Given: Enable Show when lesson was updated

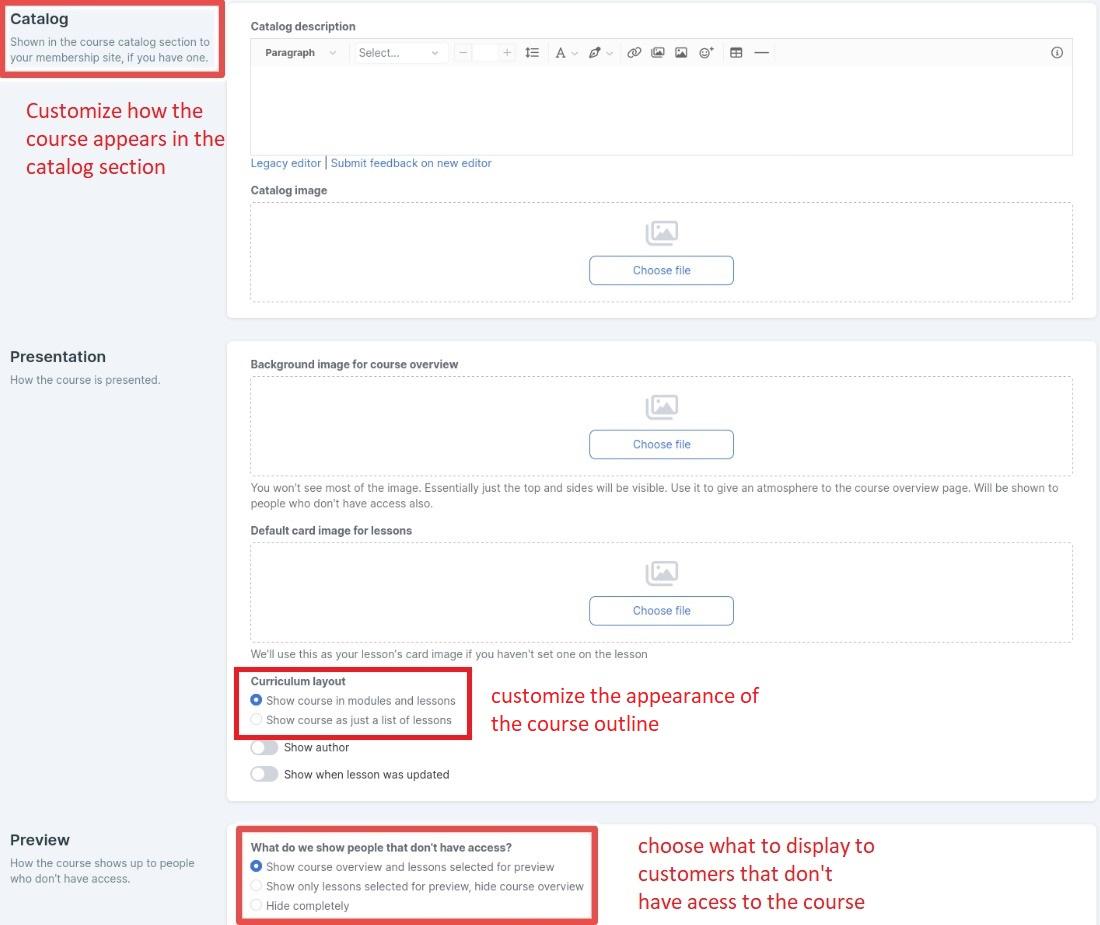Looking at the screenshot, I should [x=264, y=774].
